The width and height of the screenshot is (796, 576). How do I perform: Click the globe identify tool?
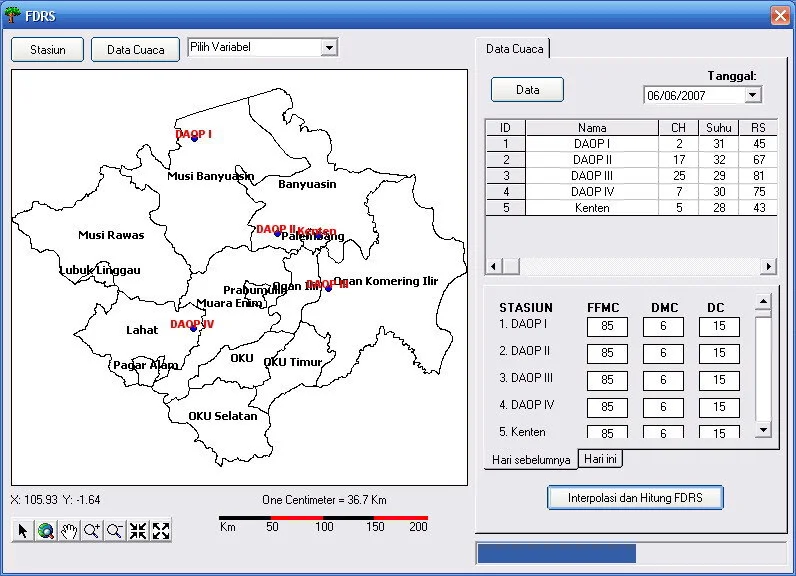[x=46, y=531]
